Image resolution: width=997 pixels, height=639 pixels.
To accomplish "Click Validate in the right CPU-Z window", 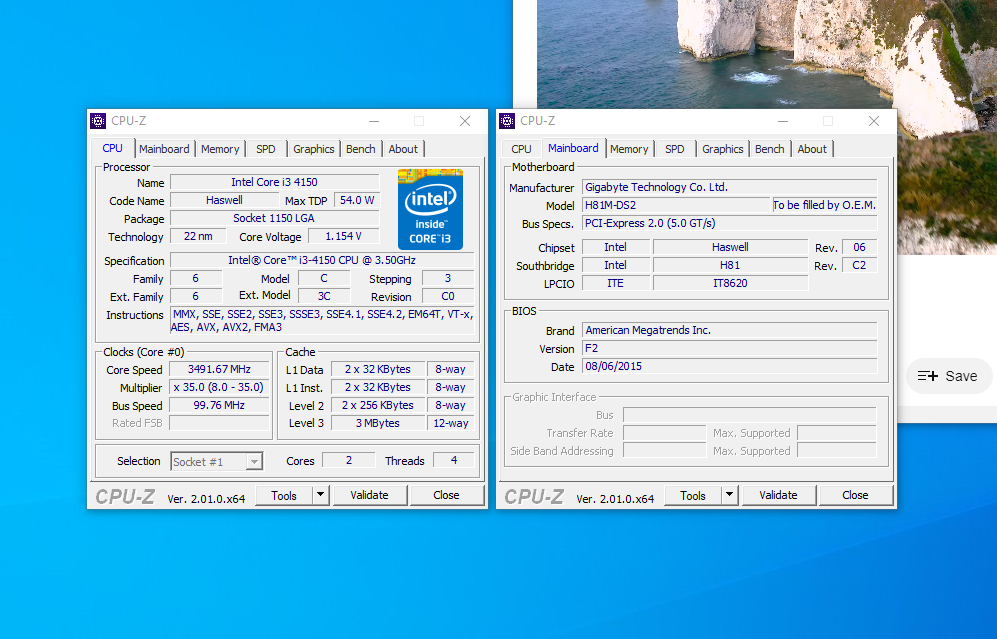I will (778, 495).
